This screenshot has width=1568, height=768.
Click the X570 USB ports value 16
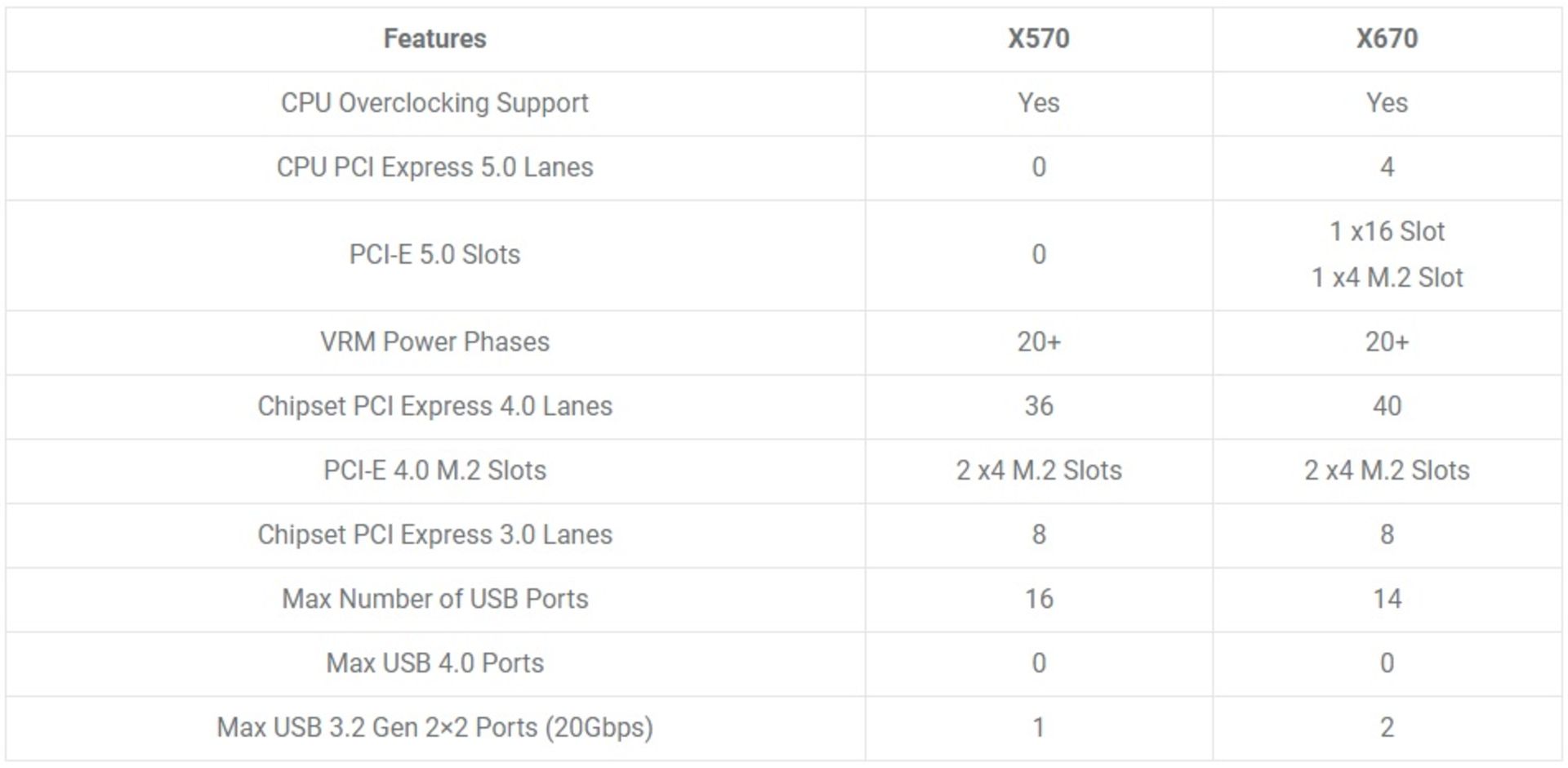1038,599
